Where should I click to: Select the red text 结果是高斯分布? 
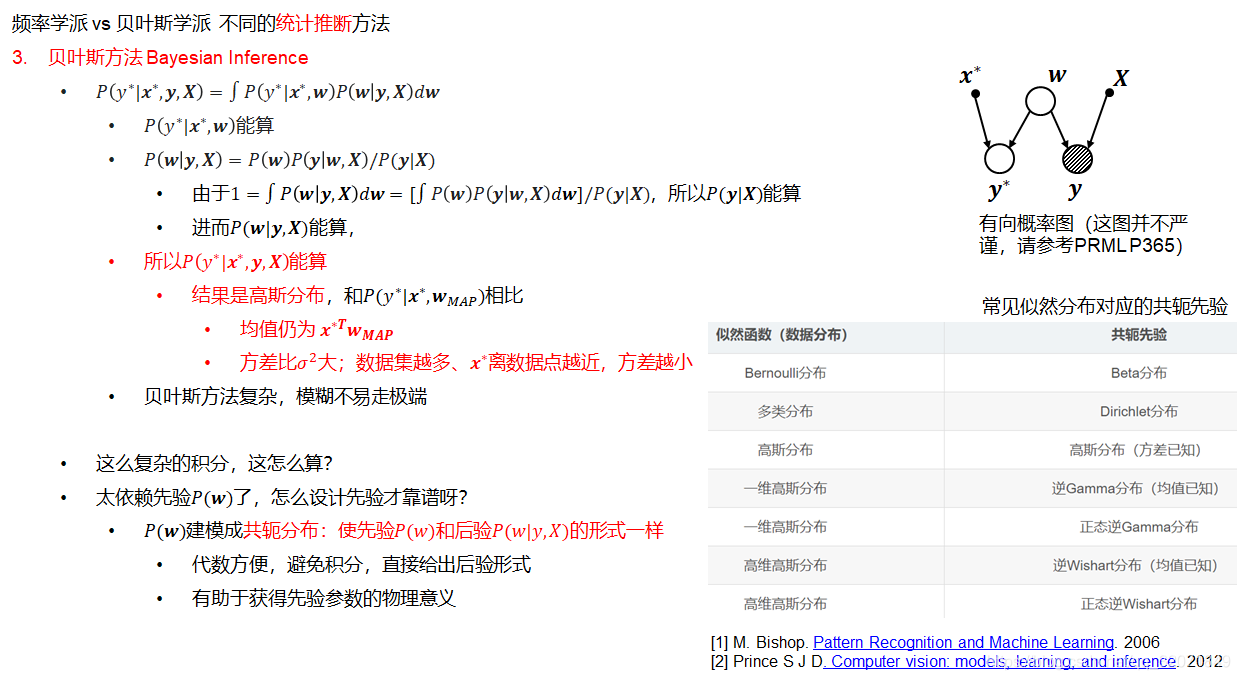(258, 296)
